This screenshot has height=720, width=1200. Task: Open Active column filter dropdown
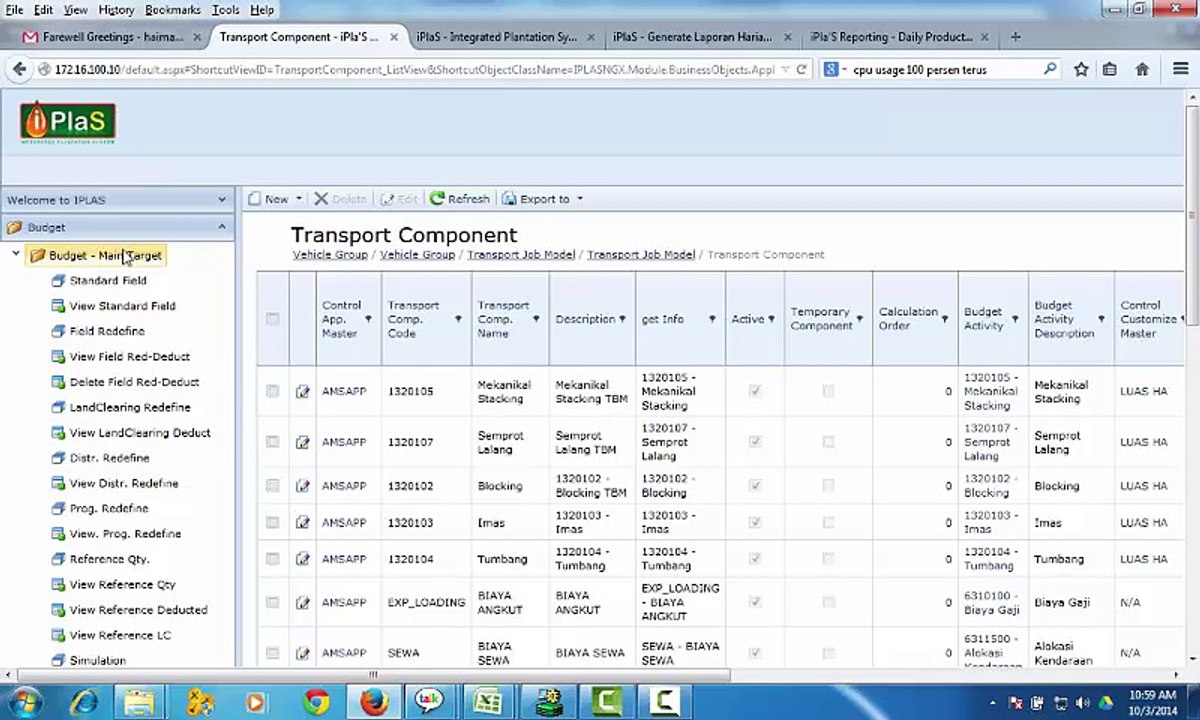(772, 319)
